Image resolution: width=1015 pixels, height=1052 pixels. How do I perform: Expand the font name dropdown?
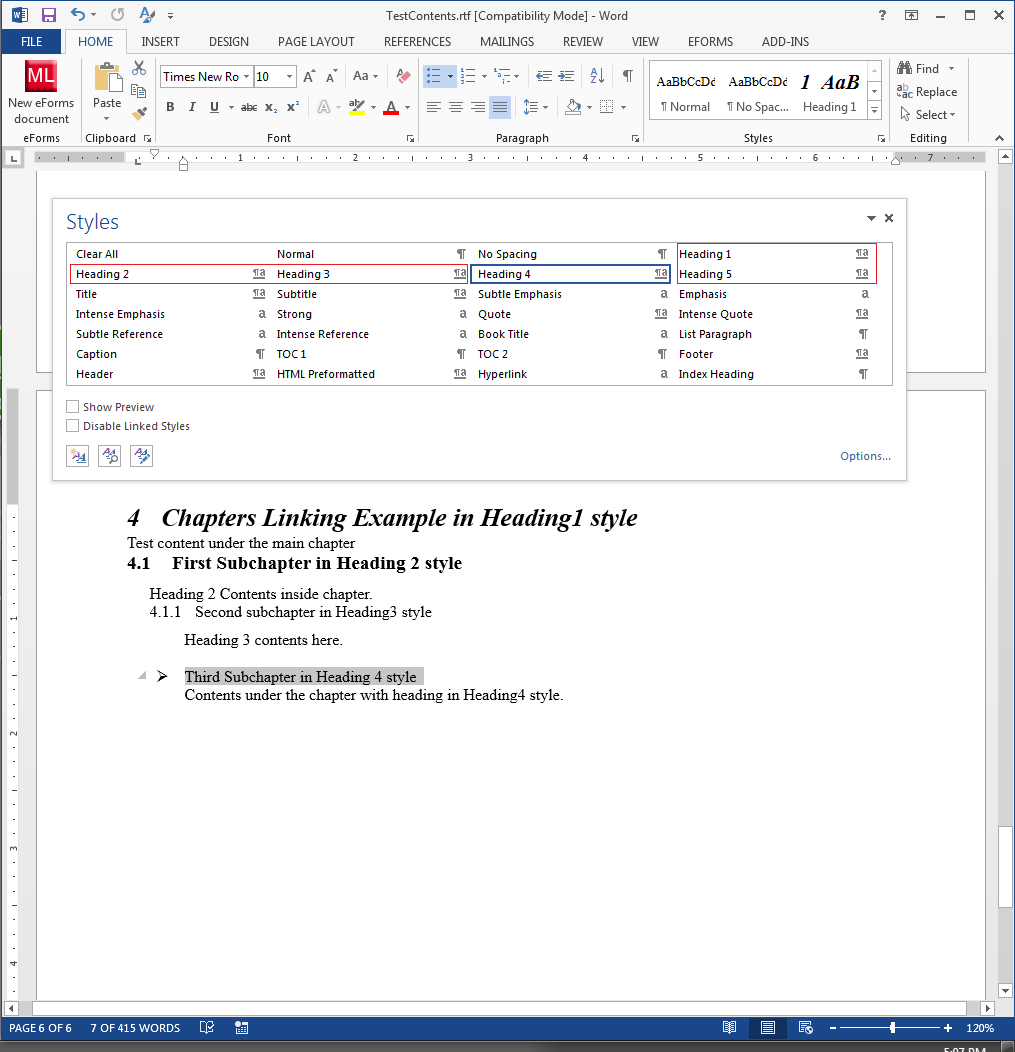(246, 77)
